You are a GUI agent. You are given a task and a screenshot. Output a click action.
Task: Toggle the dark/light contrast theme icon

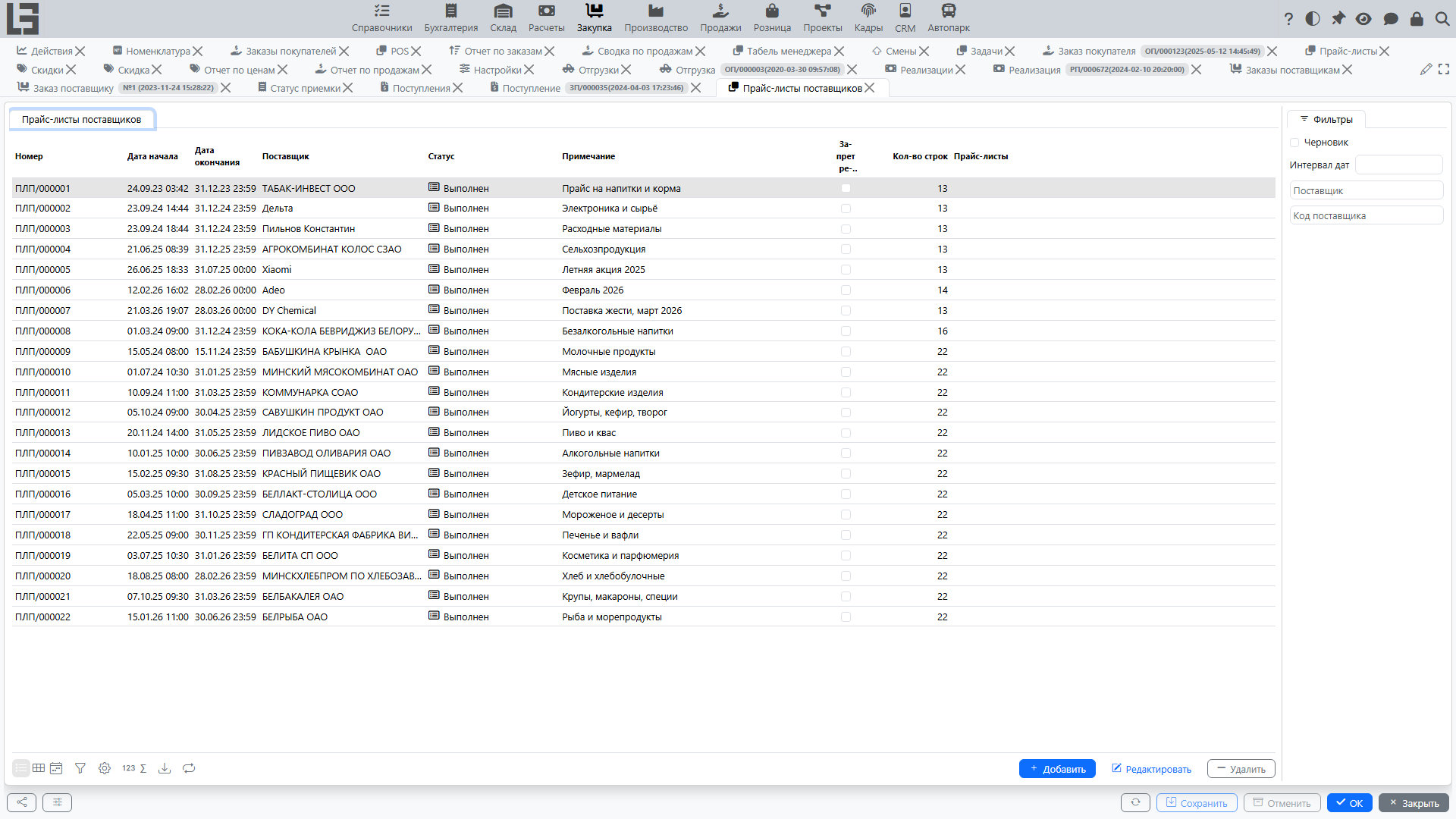point(1313,19)
